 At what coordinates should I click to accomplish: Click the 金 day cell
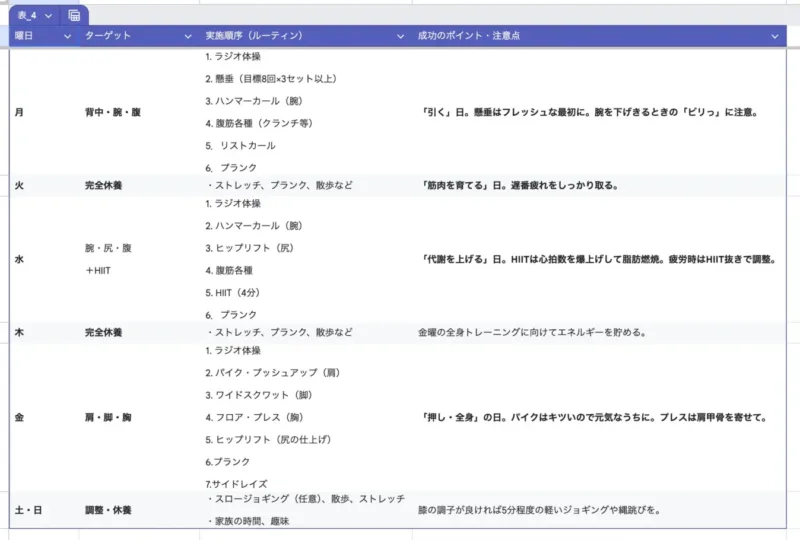point(20,417)
